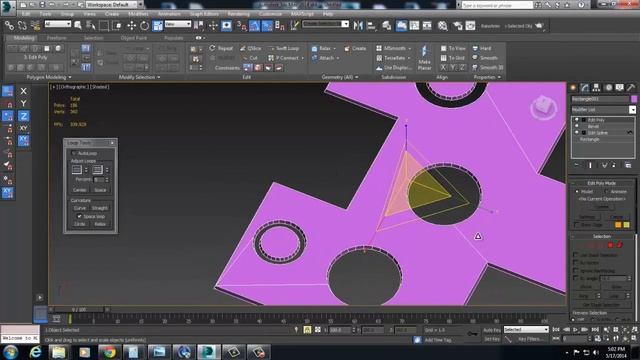Open the Material Editor icon
This screenshot has width=640, height=360.
[x=442, y=26]
